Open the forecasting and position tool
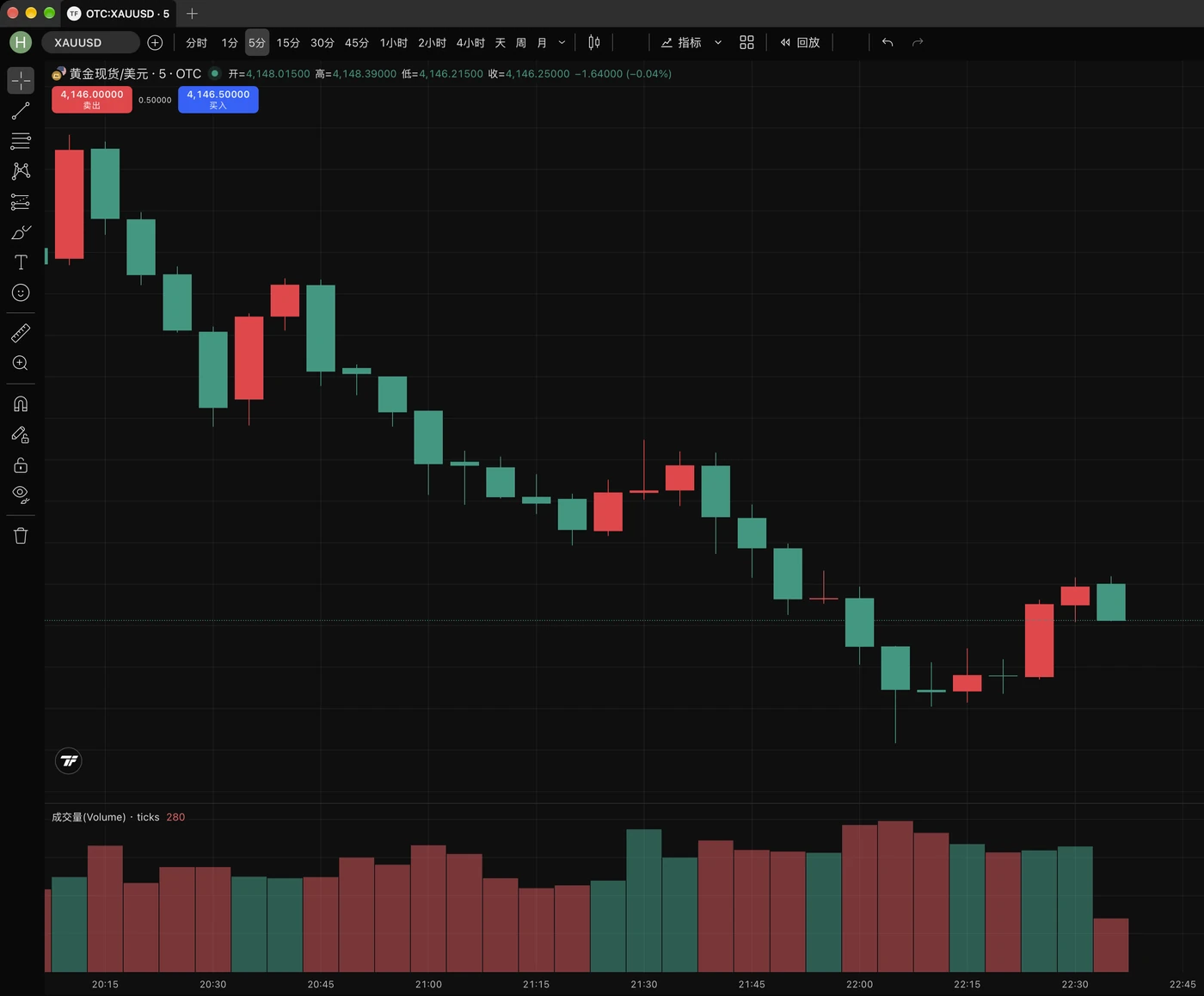Screen dimensions: 1204x996 tap(21, 202)
